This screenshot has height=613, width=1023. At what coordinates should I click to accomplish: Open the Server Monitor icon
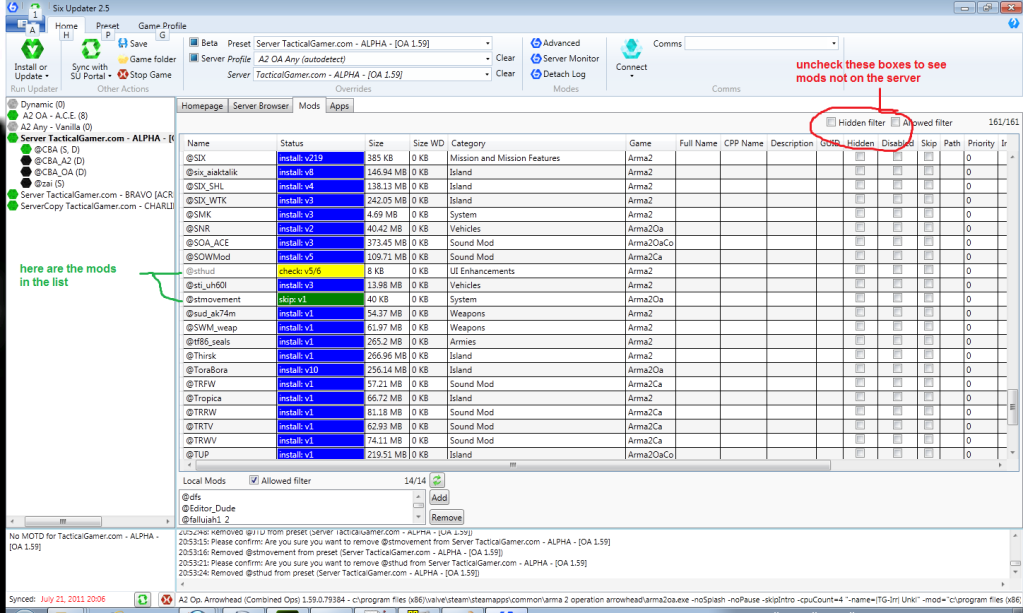[536, 58]
